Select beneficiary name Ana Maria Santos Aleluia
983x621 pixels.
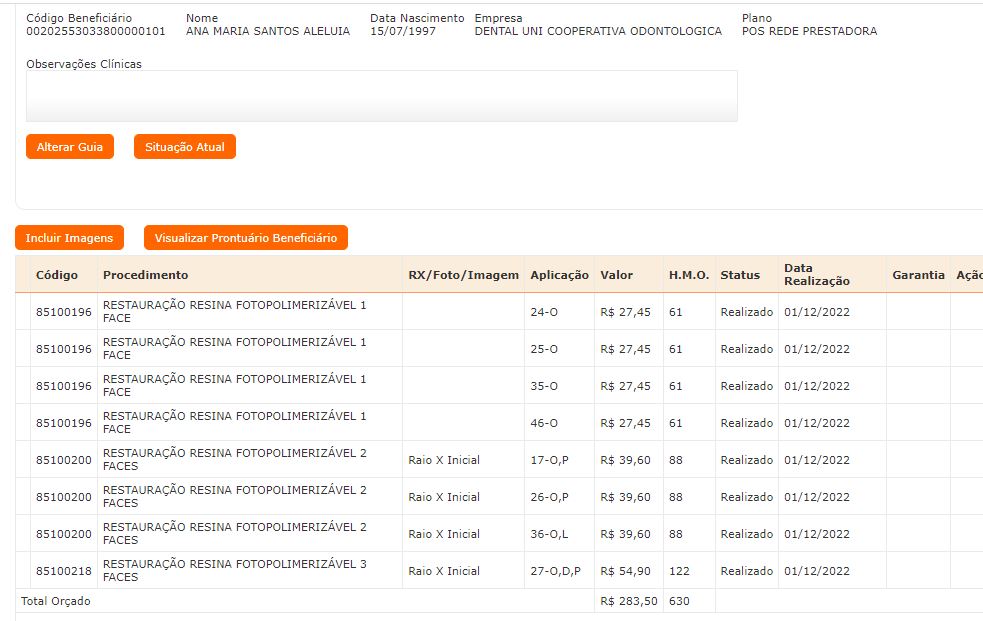pos(268,31)
